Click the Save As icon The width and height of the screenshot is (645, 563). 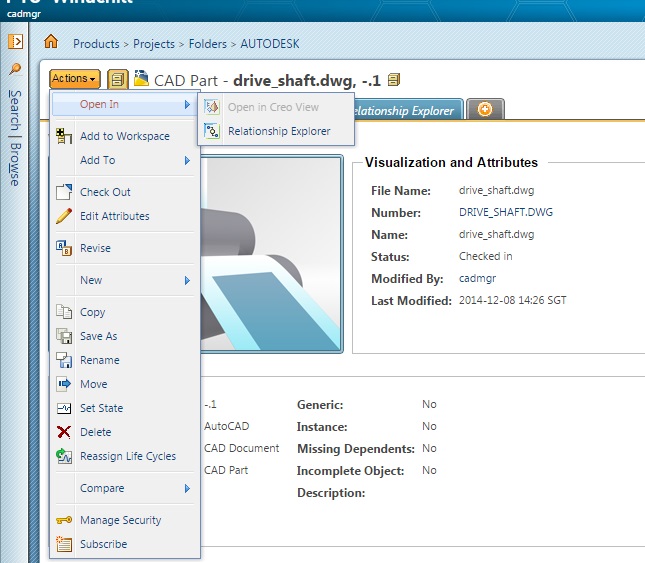tap(64, 336)
